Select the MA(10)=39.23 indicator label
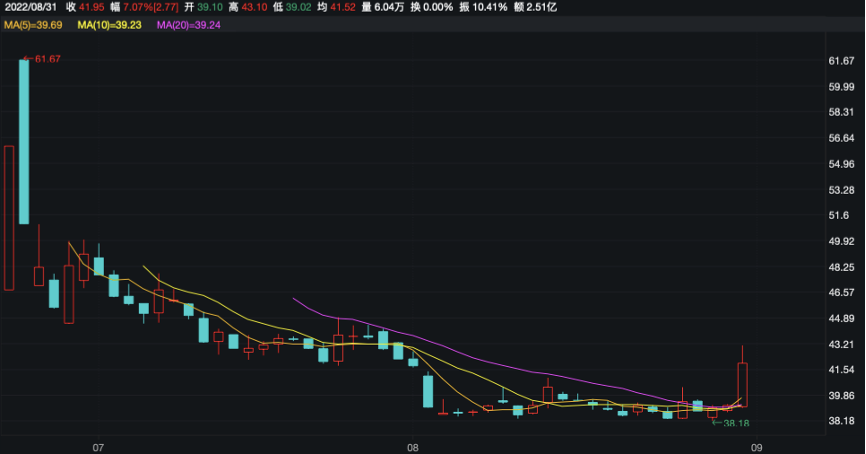The width and height of the screenshot is (866, 454). pyautogui.click(x=109, y=25)
